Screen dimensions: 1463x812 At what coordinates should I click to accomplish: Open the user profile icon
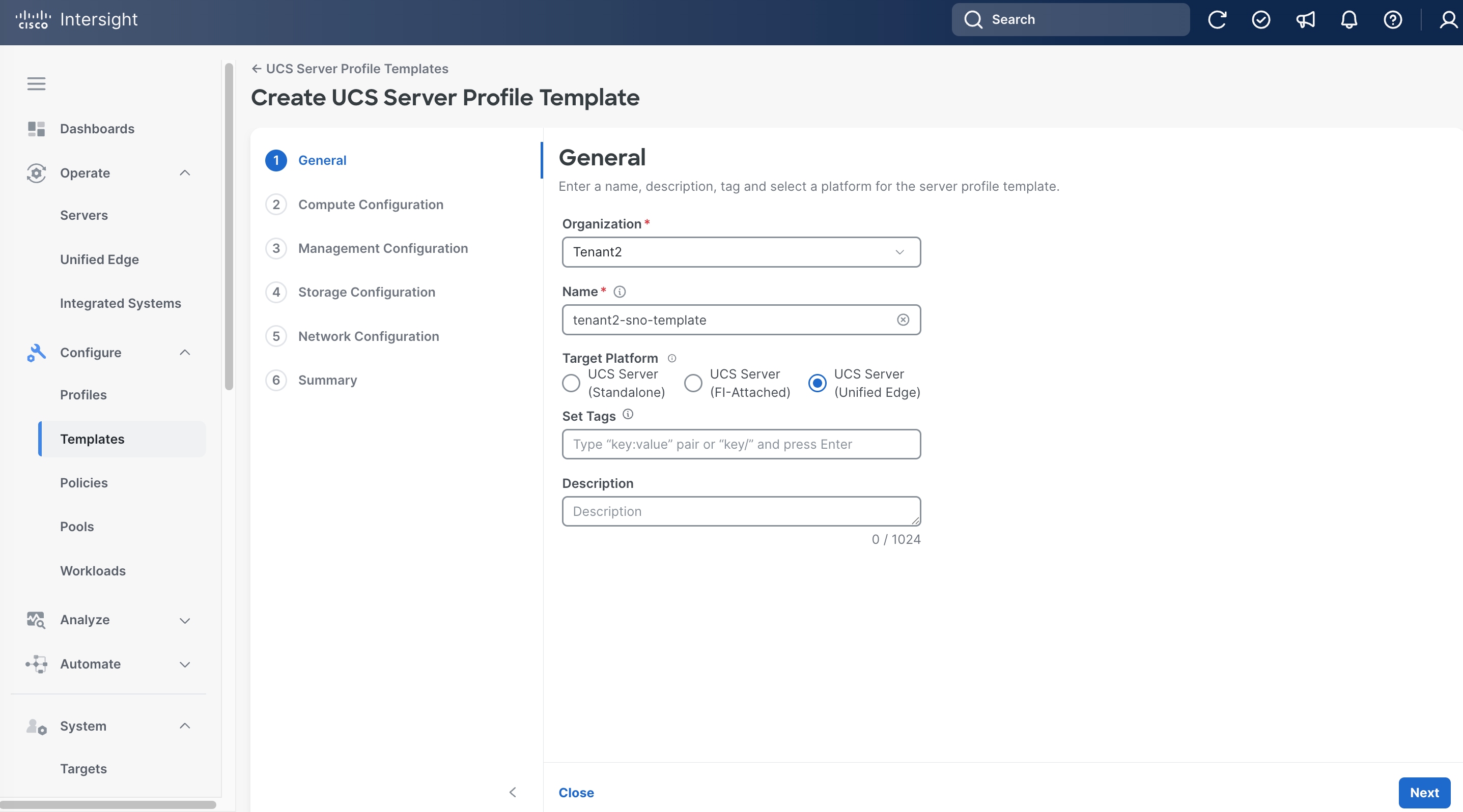1448,20
